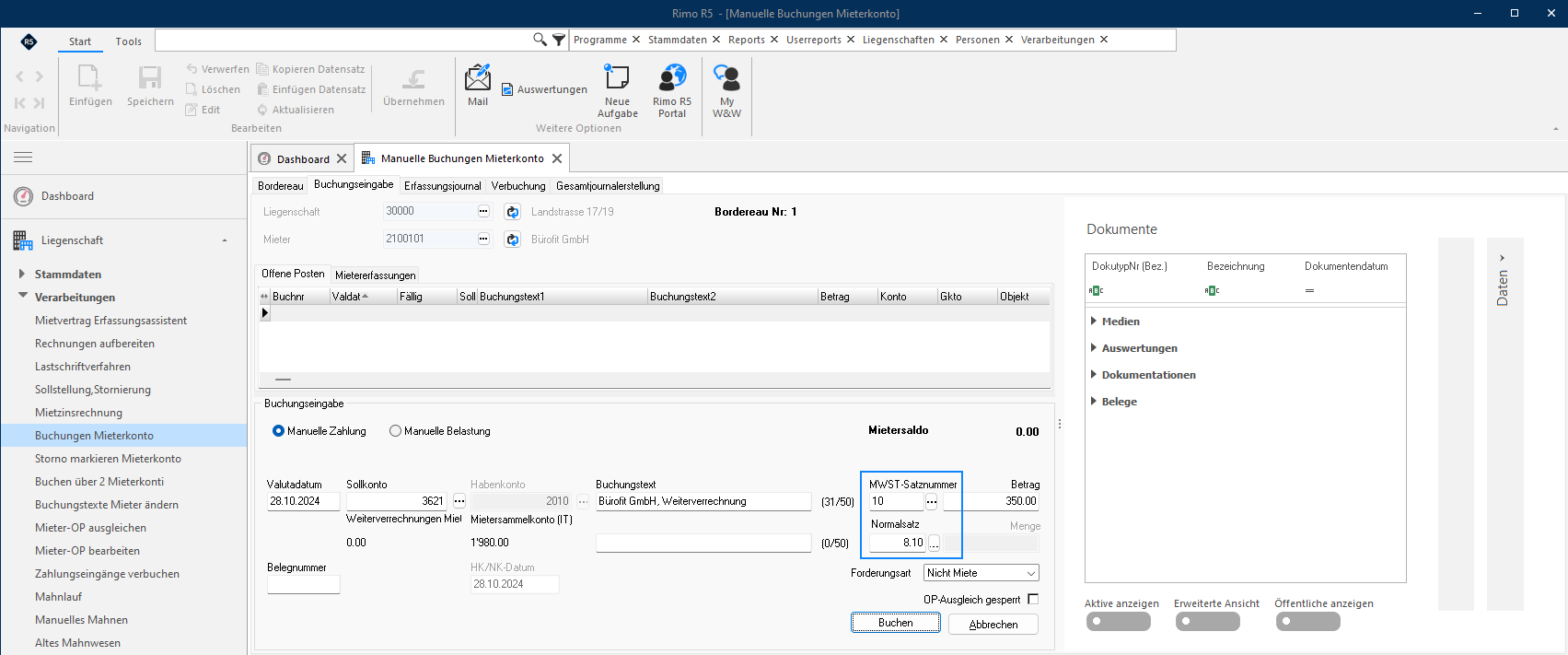Viewport: 1568px width, 655px height.
Task: Expand Medien in Dokumente
Action: pos(1094,322)
